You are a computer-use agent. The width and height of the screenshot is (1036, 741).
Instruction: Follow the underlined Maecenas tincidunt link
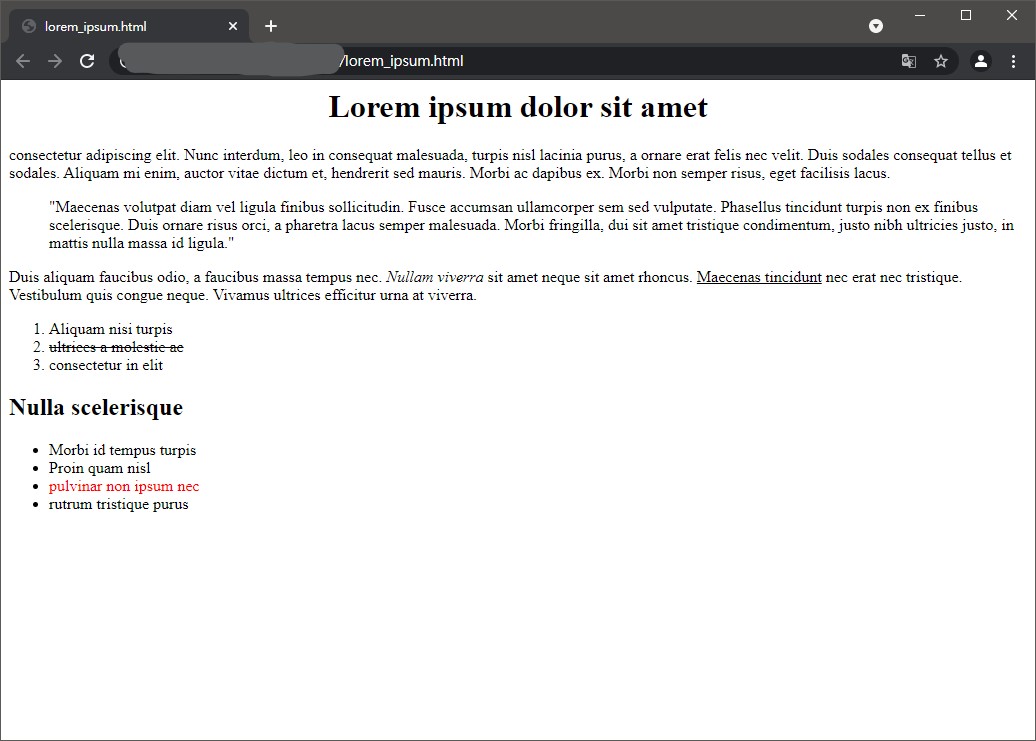tap(758, 277)
